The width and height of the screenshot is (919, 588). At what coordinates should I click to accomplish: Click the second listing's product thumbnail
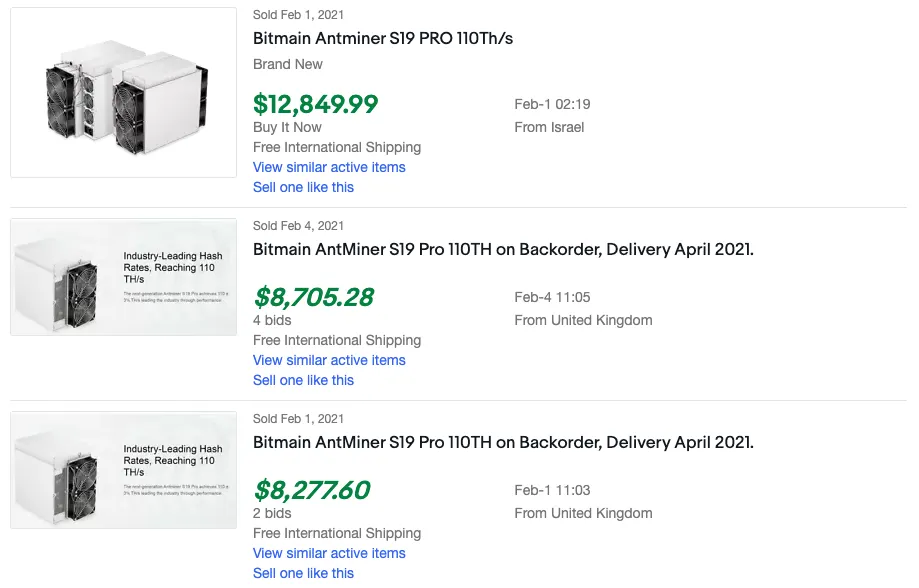point(123,276)
